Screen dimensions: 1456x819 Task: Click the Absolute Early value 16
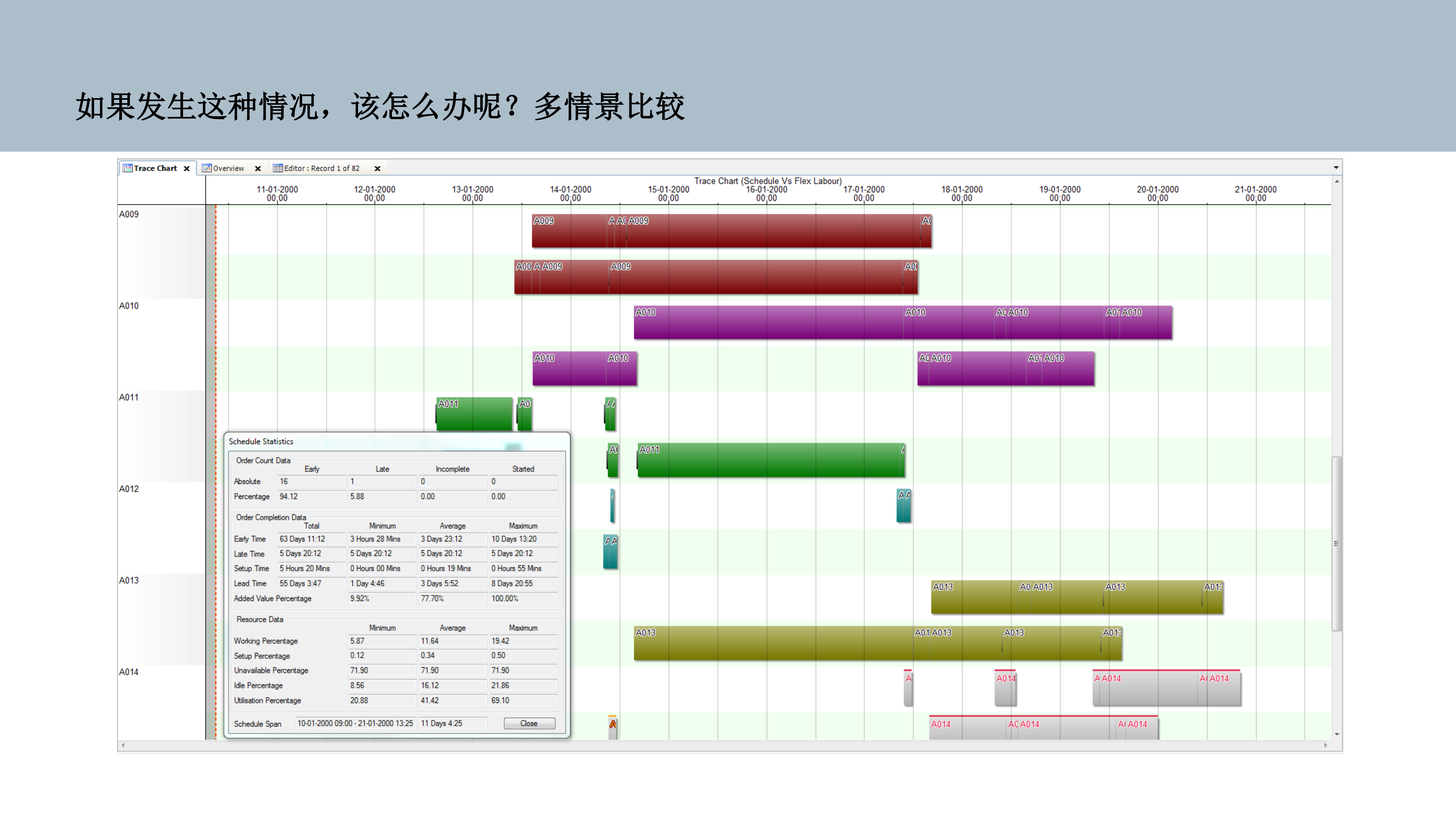(312, 482)
